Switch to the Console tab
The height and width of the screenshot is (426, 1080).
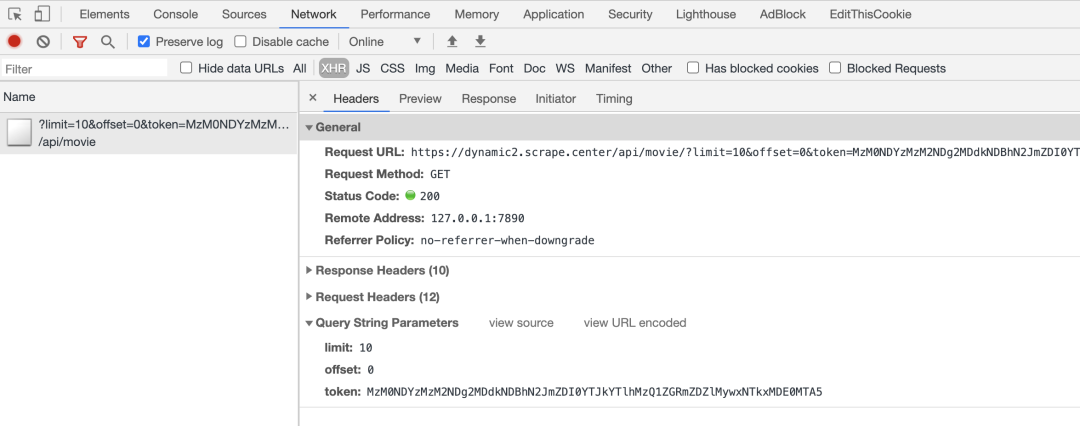(176, 14)
